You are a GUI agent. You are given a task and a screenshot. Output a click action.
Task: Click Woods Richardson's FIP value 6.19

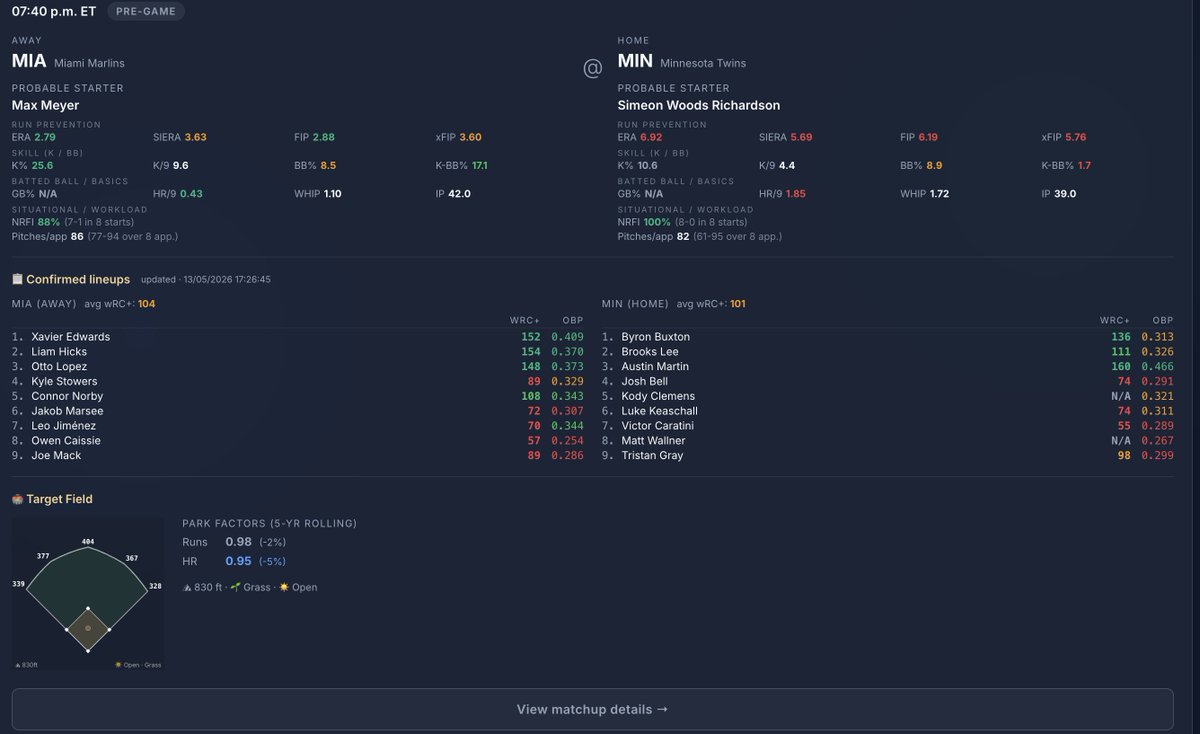[929, 137]
